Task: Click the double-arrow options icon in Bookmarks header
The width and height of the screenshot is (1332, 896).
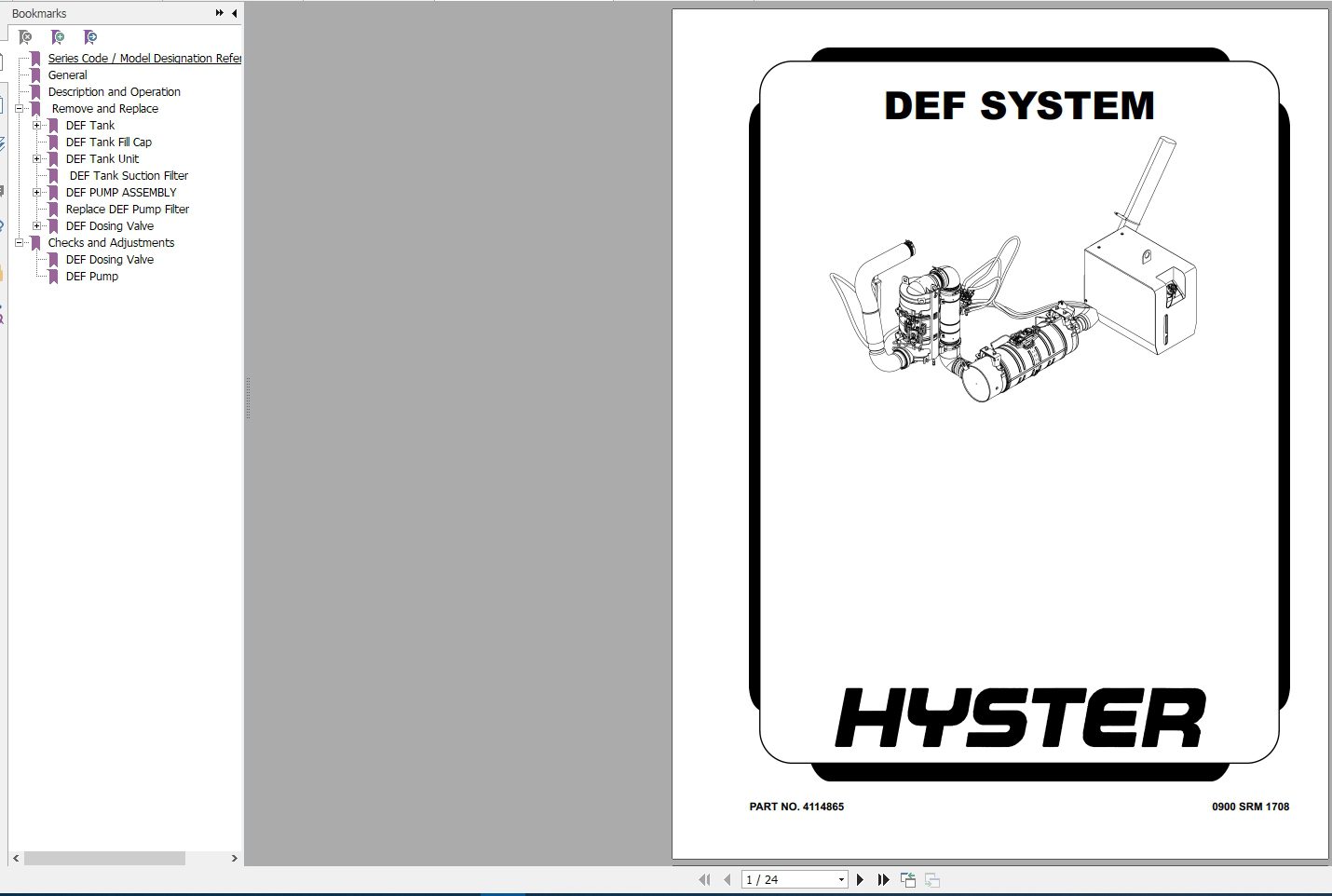Action: [220, 13]
